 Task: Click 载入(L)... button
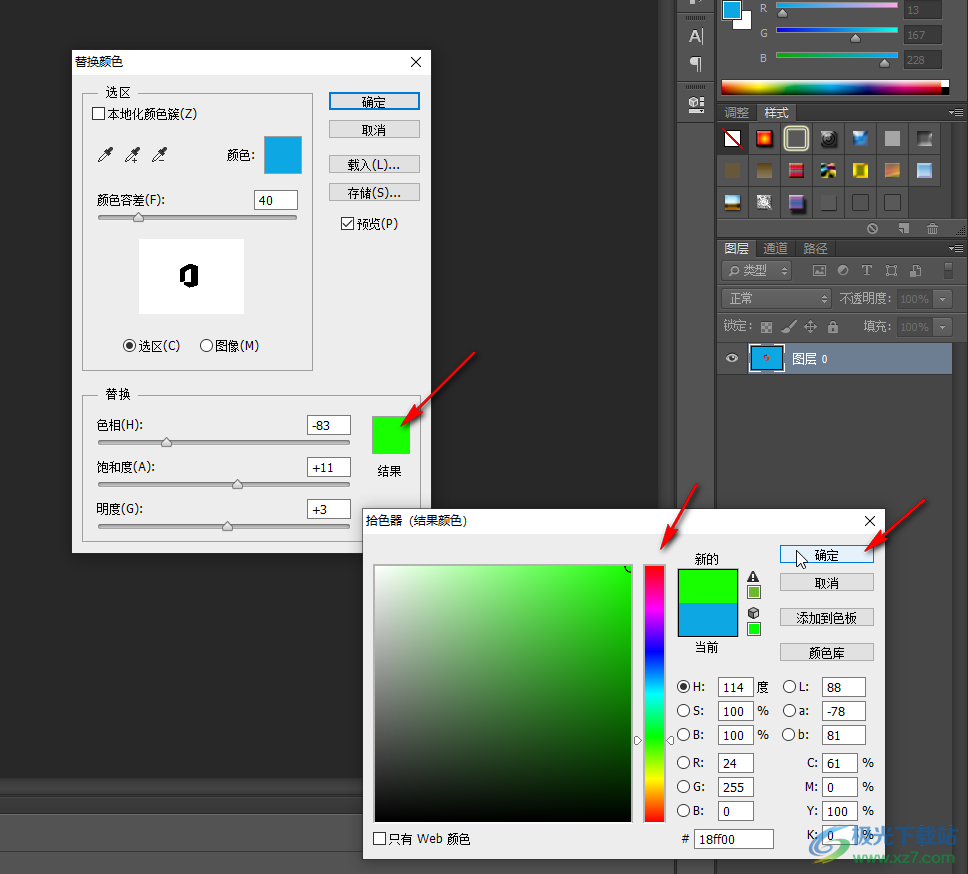click(x=374, y=164)
